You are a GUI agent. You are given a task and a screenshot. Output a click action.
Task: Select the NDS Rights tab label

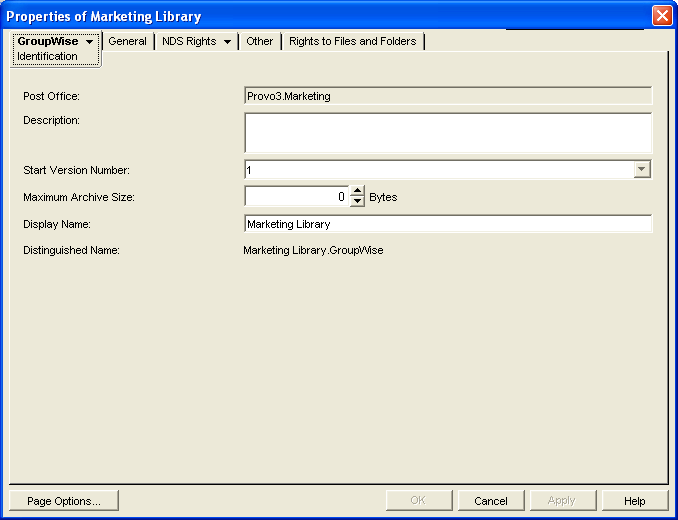click(189, 42)
